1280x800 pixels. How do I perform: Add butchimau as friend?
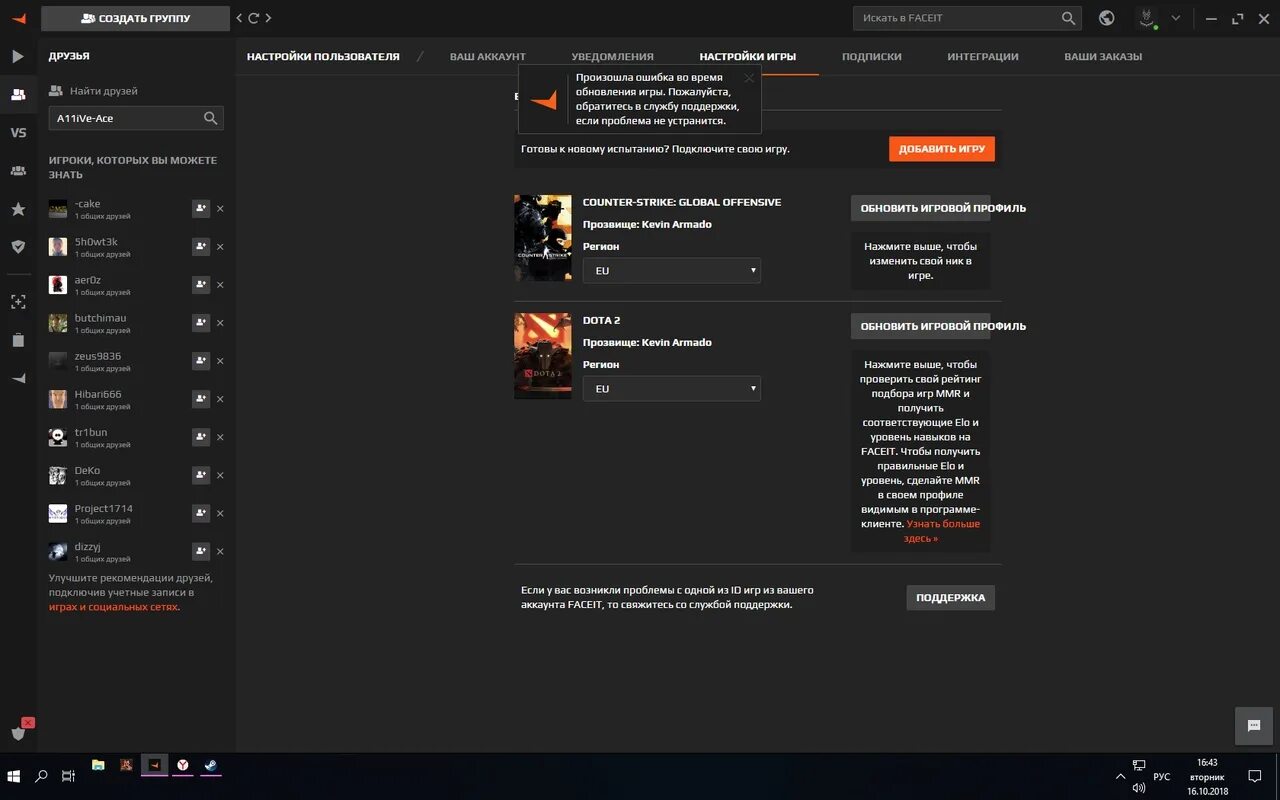[201, 323]
